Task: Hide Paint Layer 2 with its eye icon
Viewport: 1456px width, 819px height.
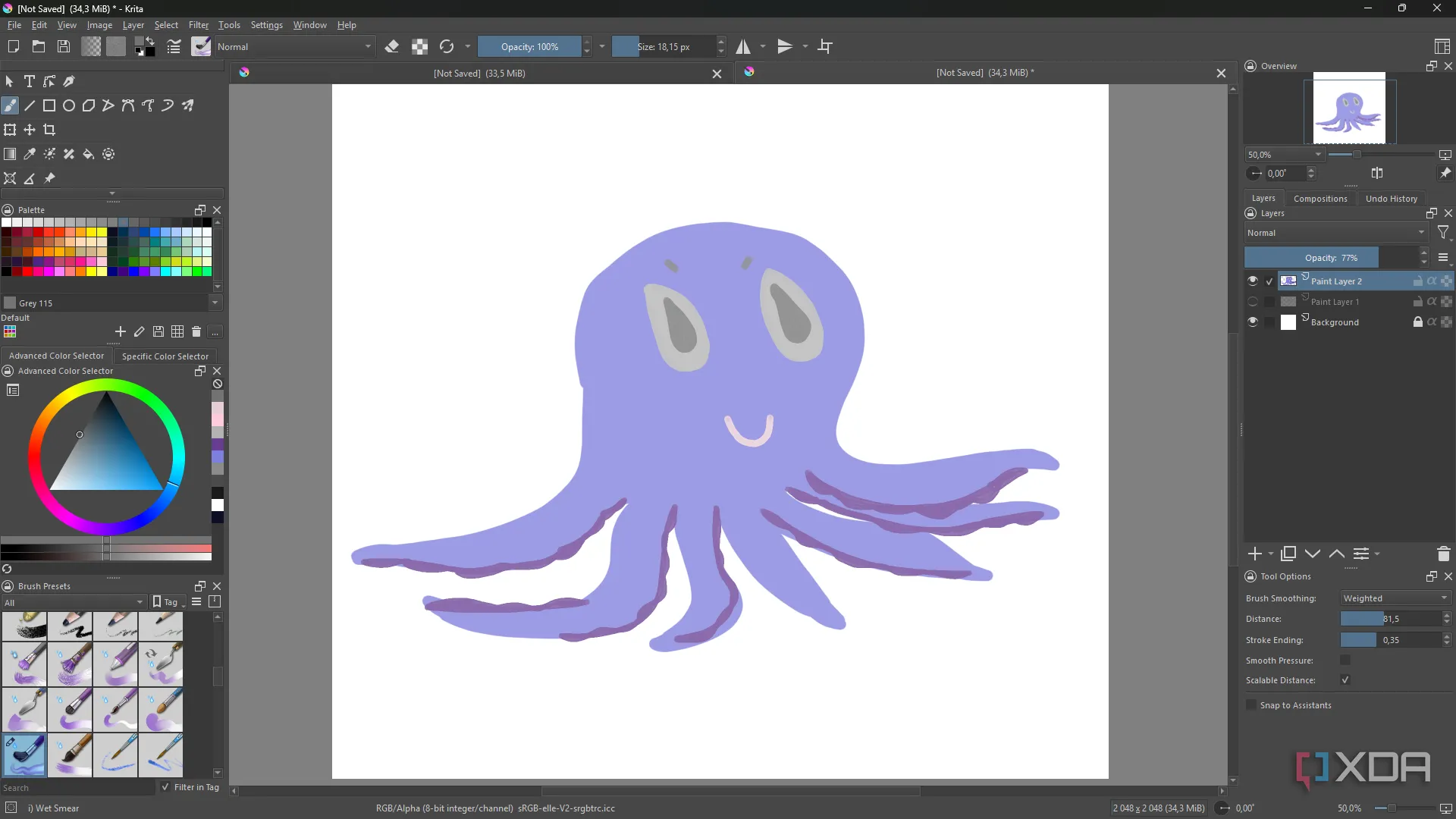Action: click(x=1254, y=281)
